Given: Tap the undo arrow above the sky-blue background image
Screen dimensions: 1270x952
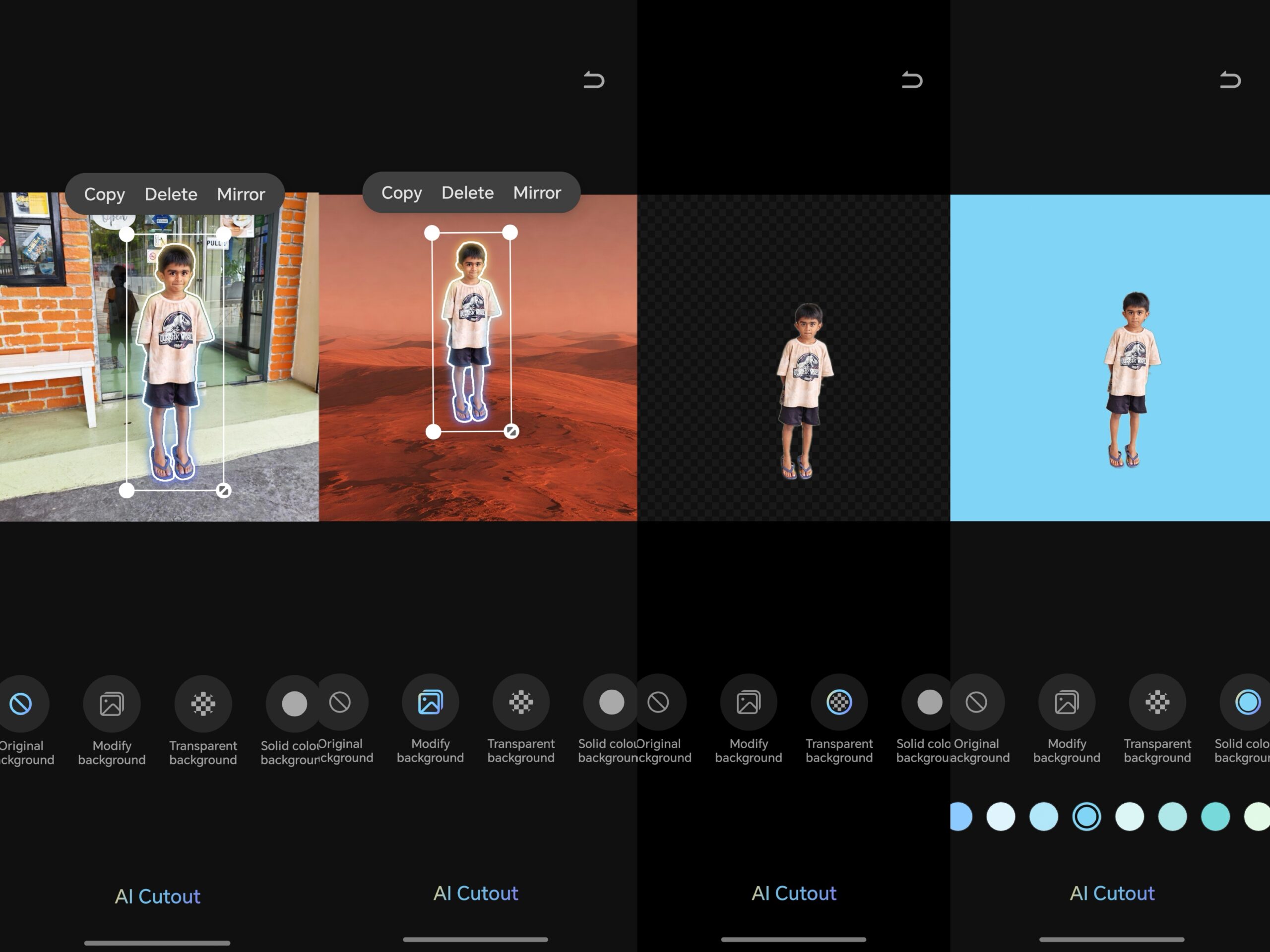Looking at the screenshot, I should 1230,80.
